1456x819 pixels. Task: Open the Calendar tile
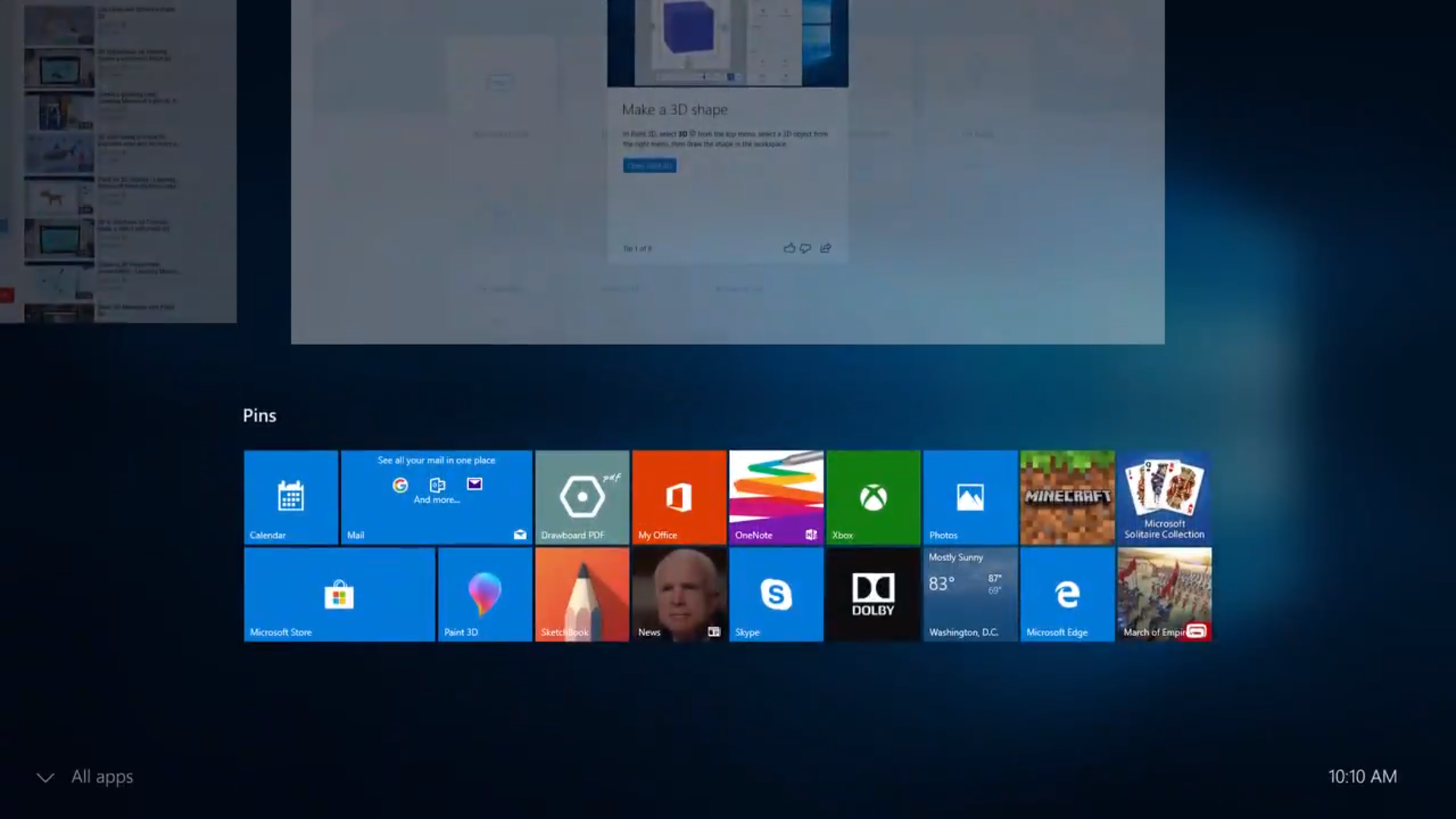(290, 497)
